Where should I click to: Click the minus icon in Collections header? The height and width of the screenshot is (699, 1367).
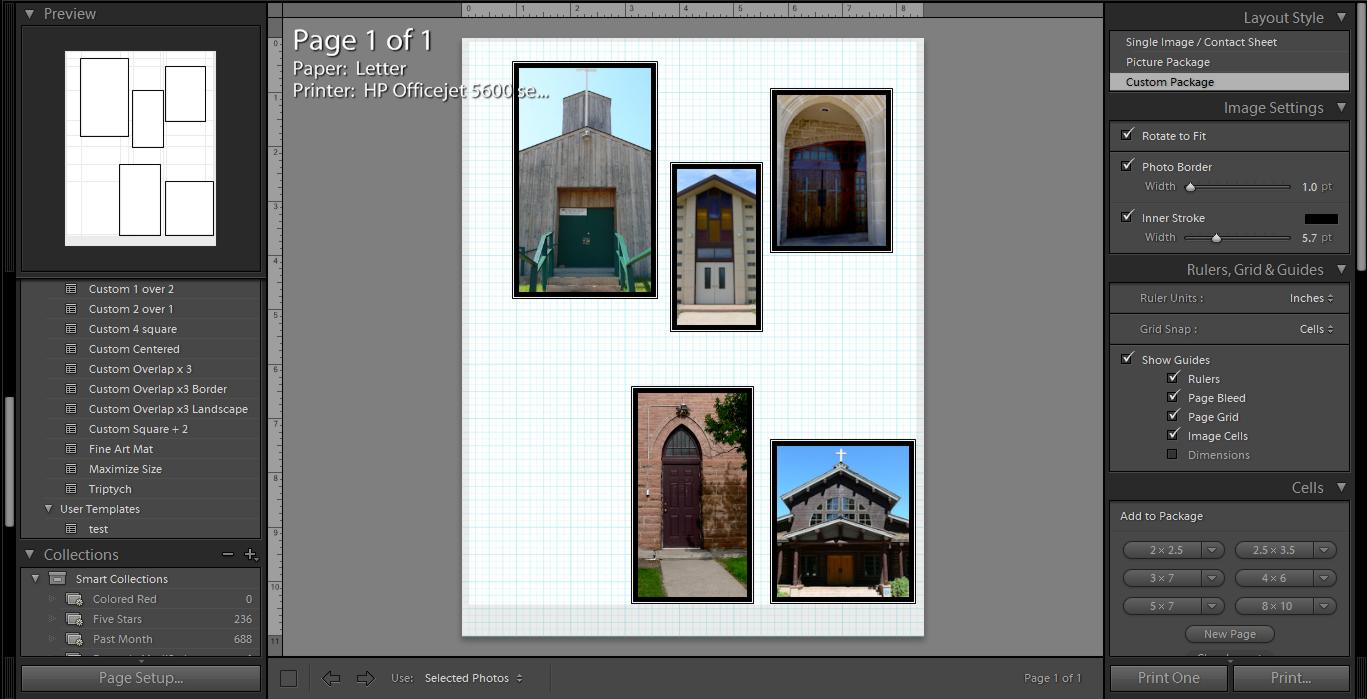coord(228,554)
